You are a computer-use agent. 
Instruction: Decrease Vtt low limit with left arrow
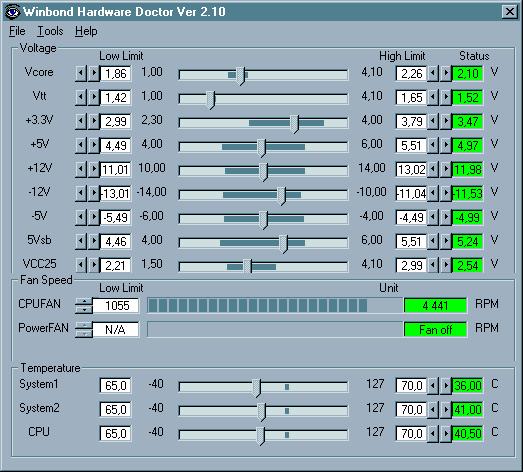tap(81, 97)
